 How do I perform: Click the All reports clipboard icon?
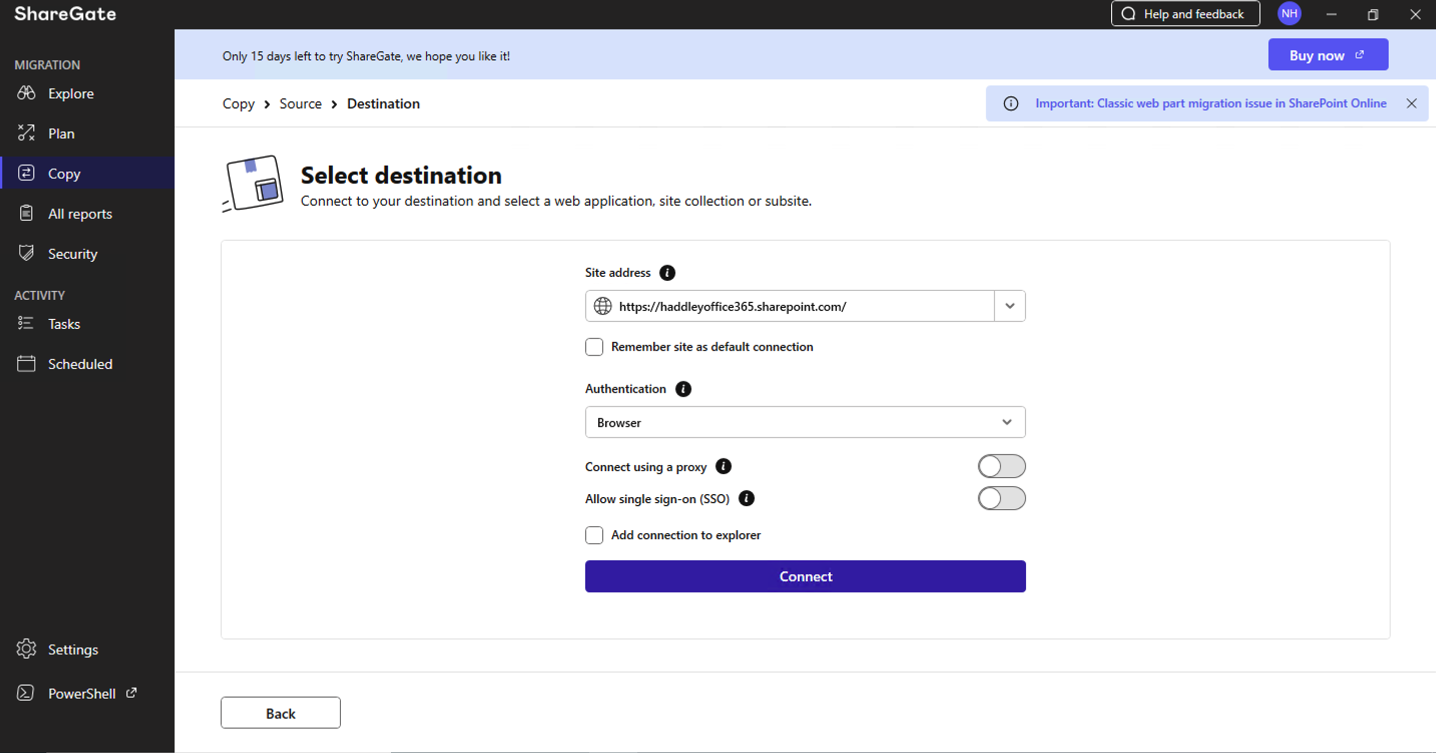pyautogui.click(x=26, y=213)
